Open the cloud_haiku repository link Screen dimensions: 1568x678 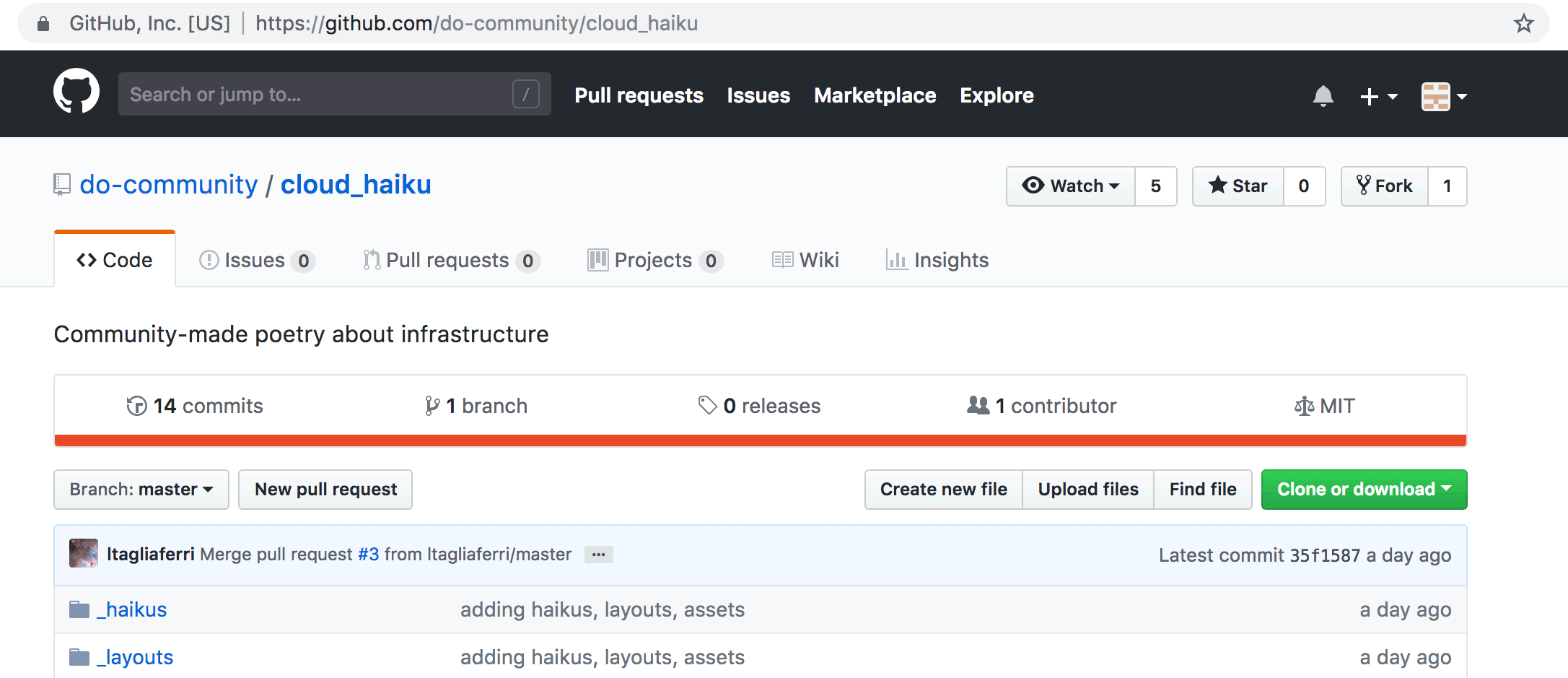356,185
